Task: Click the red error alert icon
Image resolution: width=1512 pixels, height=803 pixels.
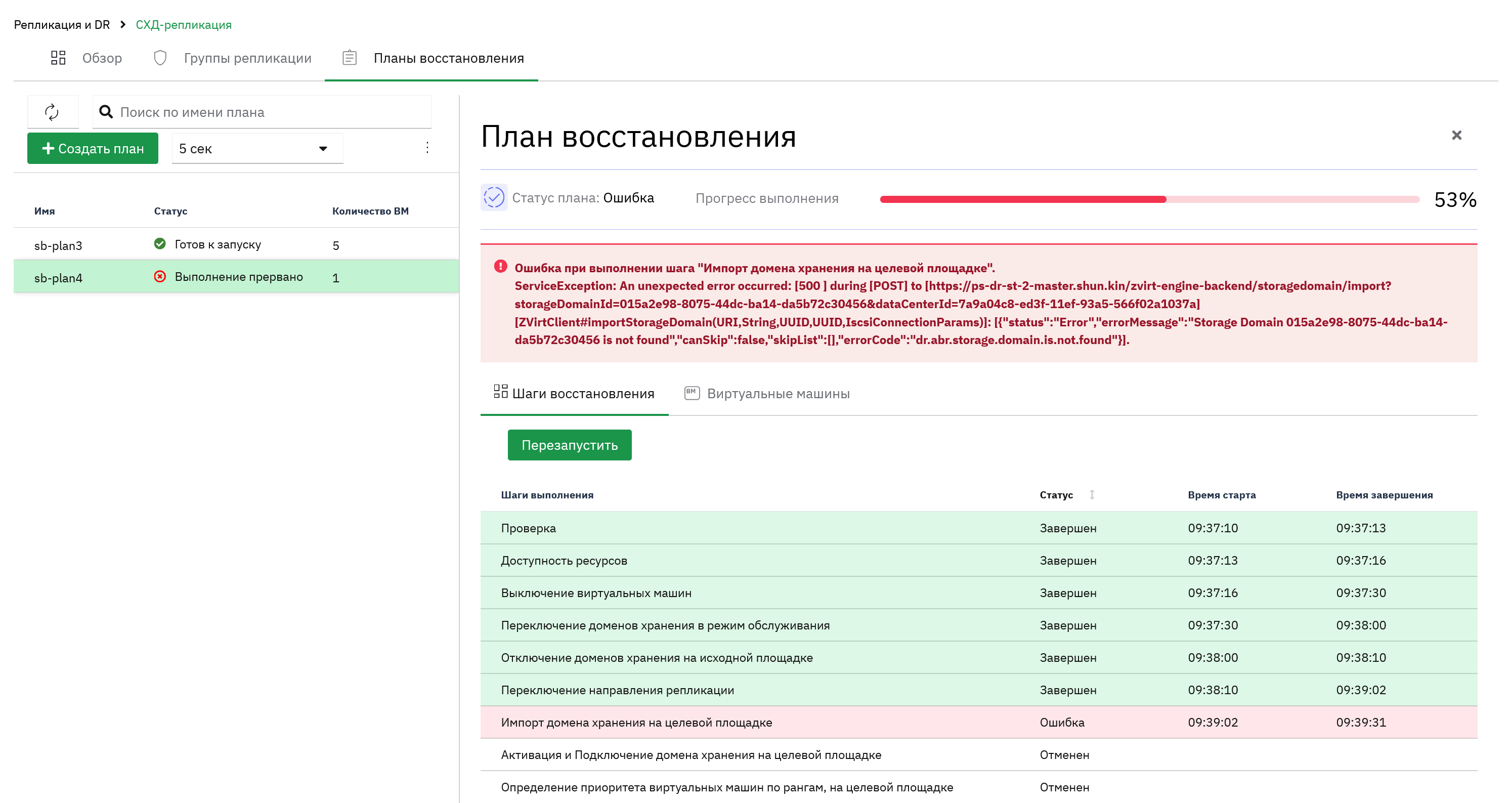Action: (500, 267)
